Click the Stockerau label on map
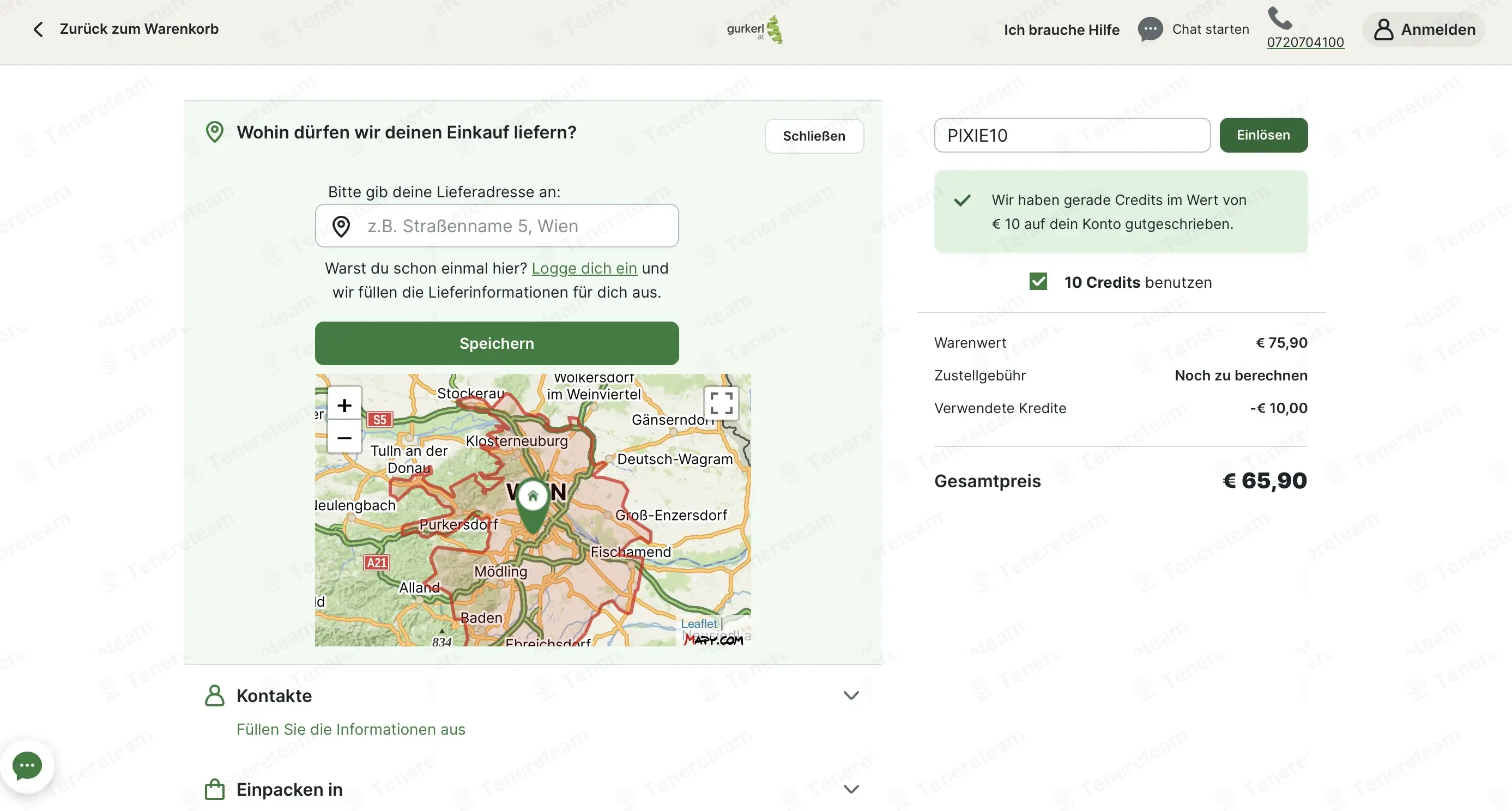 pyautogui.click(x=470, y=393)
